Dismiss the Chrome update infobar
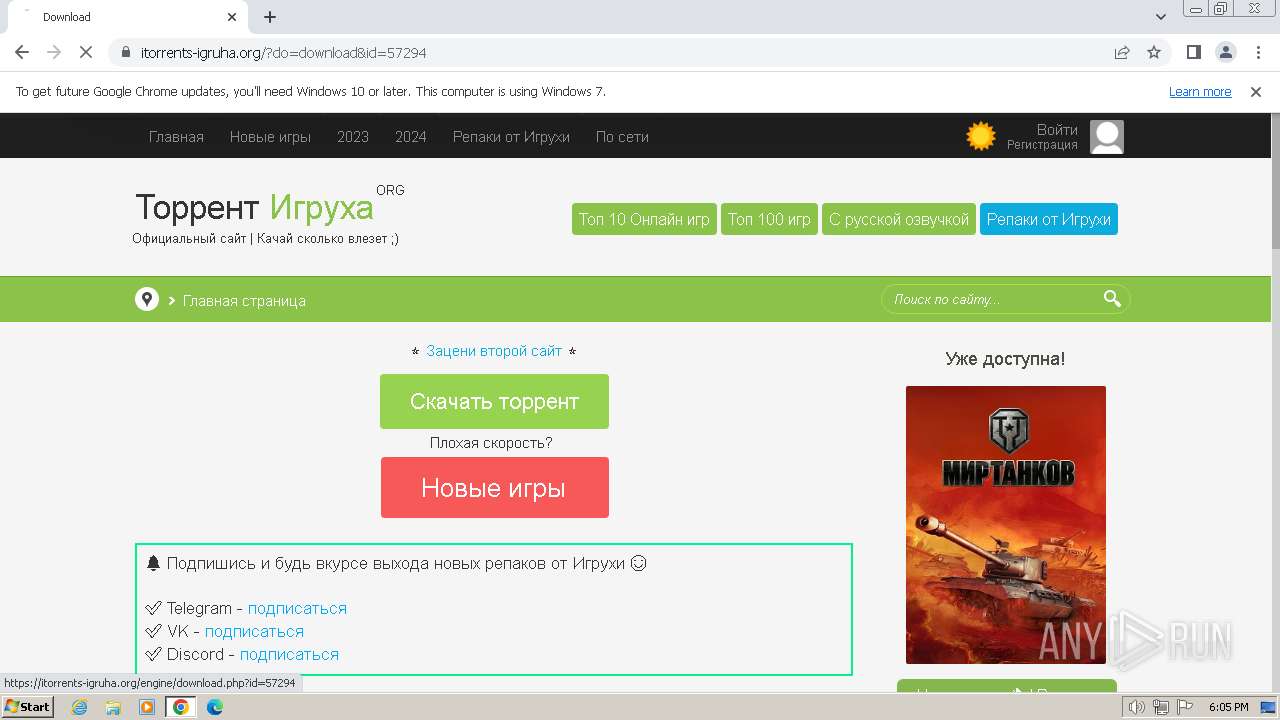This screenshot has width=1280, height=720. pyautogui.click(x=1256, y=91)
